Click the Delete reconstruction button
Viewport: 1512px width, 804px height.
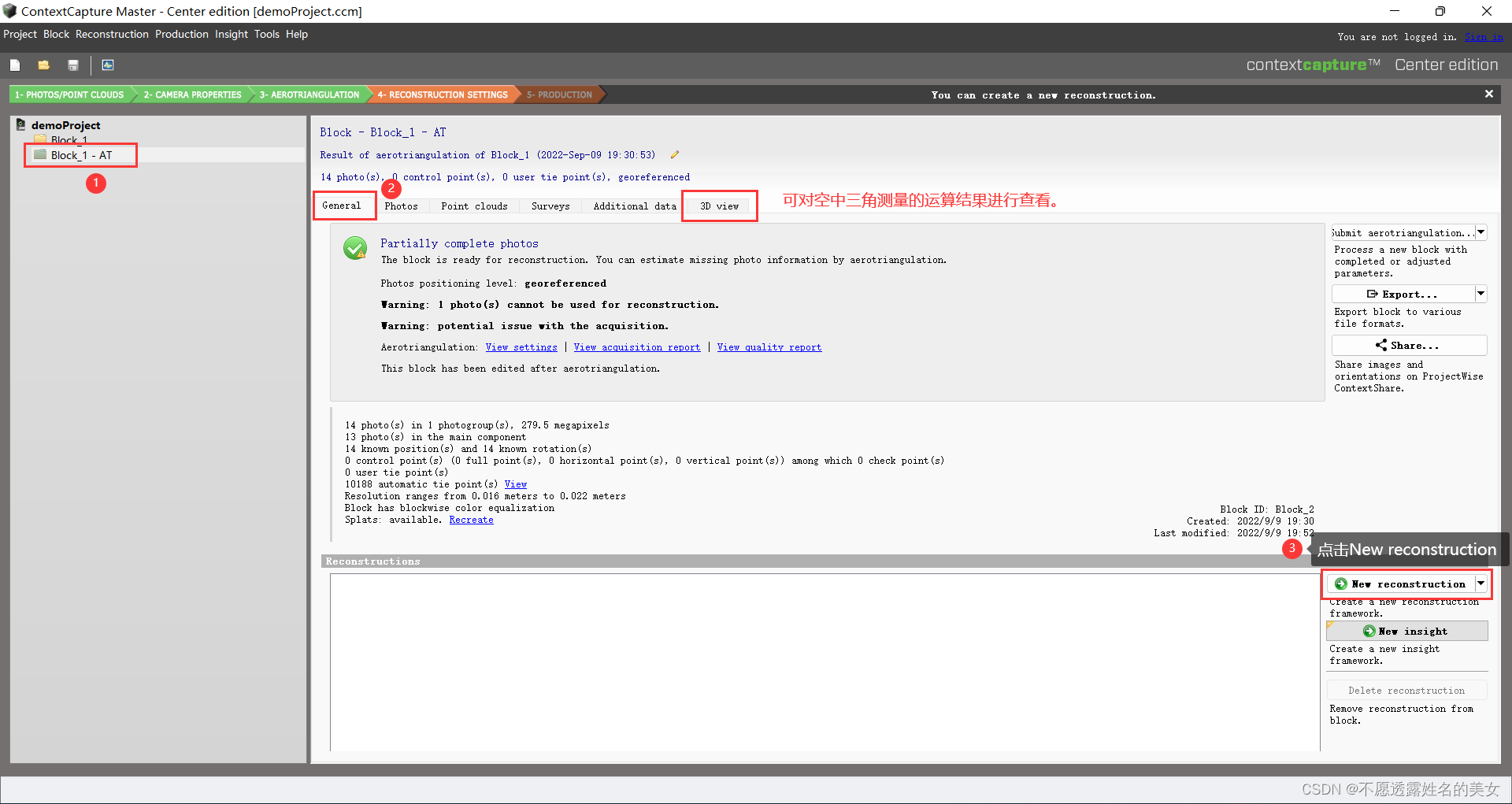click(x=1407, y=691)
